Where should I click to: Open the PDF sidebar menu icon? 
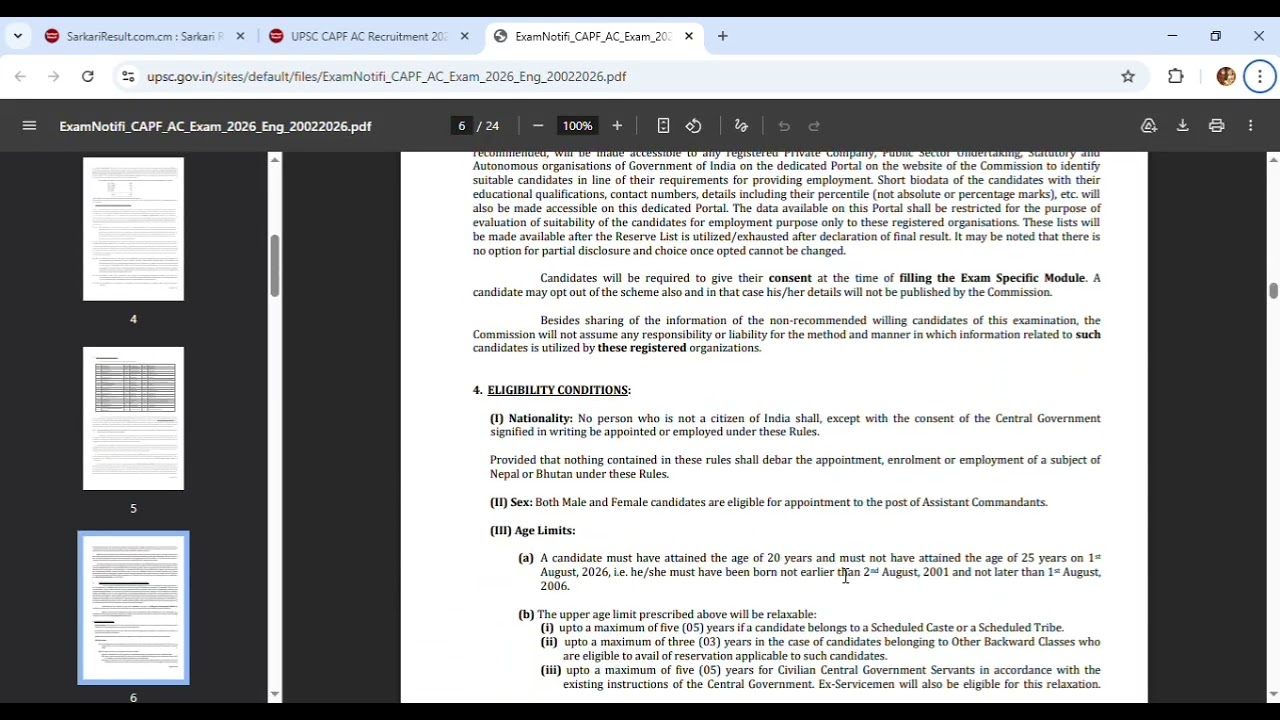29,126
